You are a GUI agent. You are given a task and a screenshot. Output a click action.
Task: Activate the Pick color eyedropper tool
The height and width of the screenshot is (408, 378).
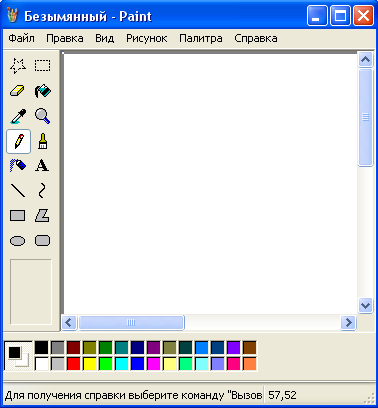pyautogui.click(x=18, y=116)
